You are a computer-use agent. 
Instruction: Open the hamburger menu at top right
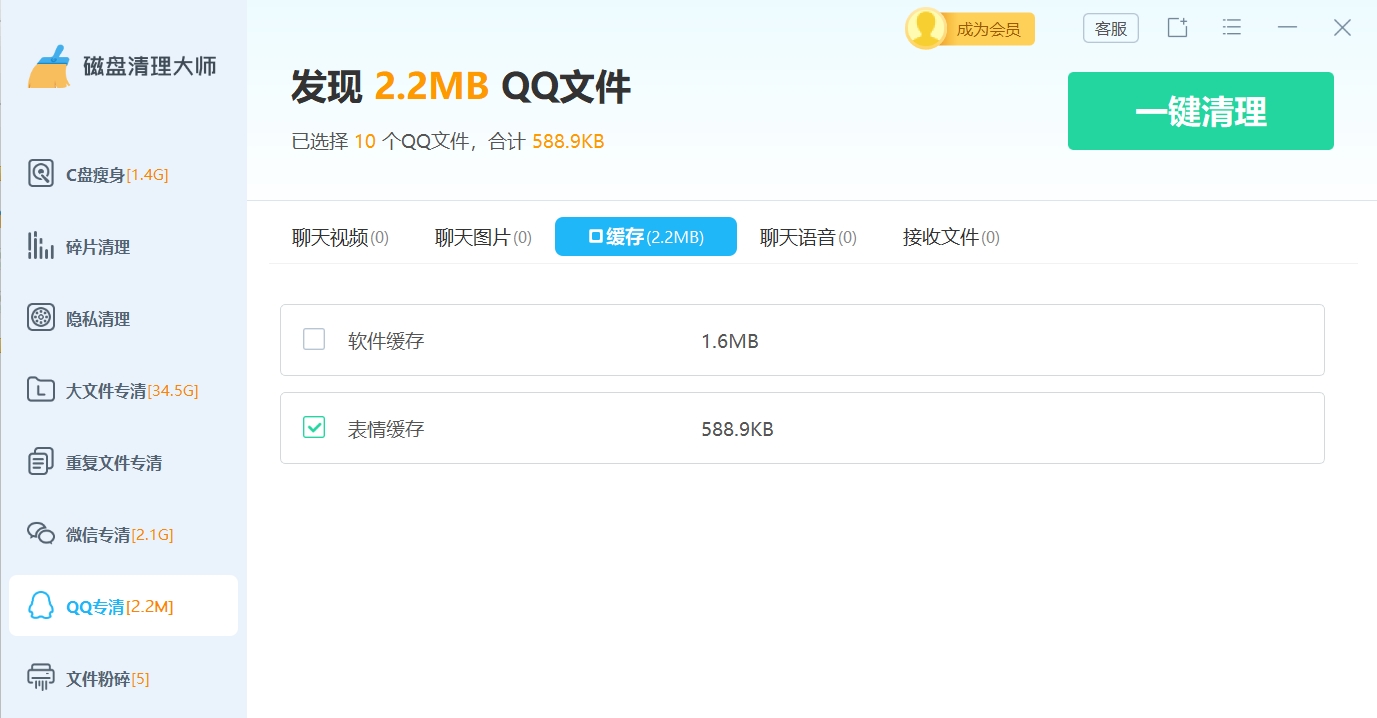click(x=1231, y=27)
